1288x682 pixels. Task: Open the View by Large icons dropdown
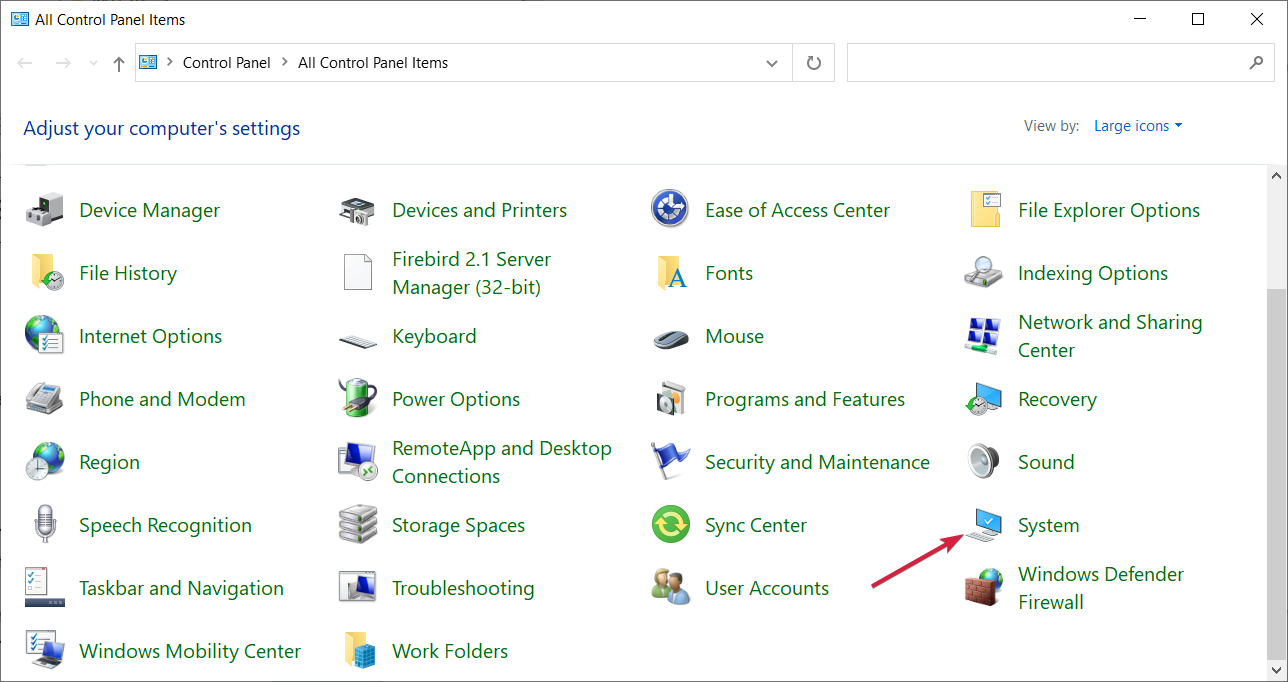(x=1138, y=126)
